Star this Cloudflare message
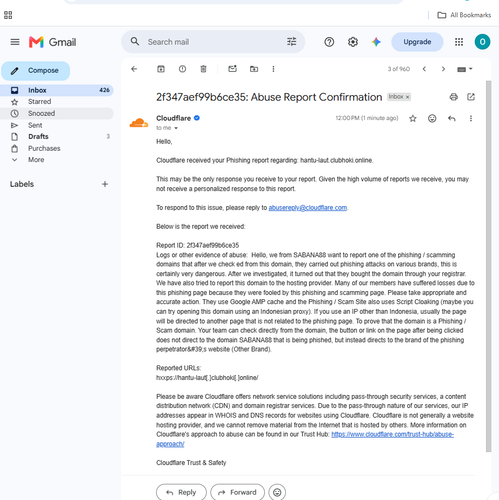This screenshot has width=499, height=500. [x=413, y=118]
